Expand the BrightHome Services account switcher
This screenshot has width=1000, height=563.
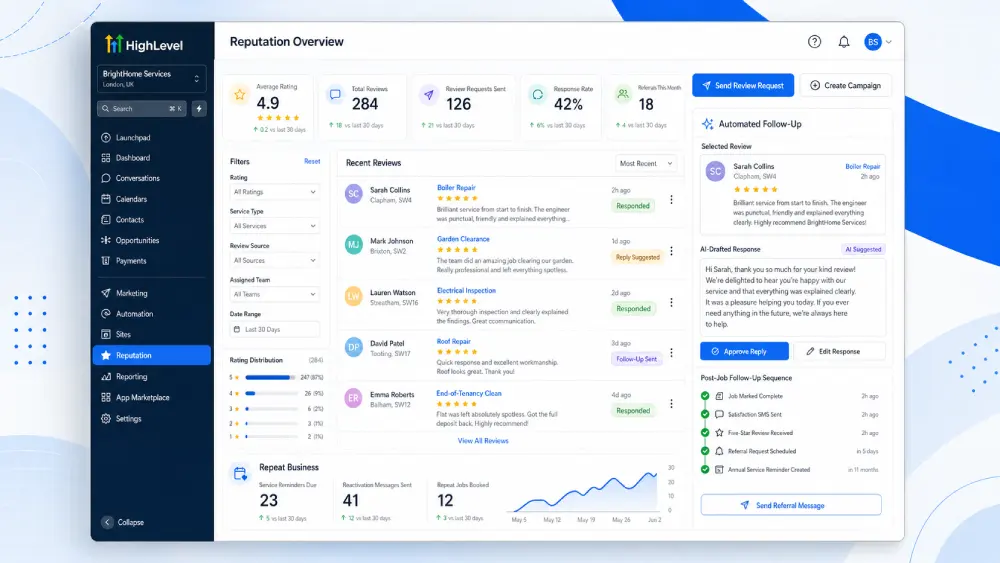152,78
